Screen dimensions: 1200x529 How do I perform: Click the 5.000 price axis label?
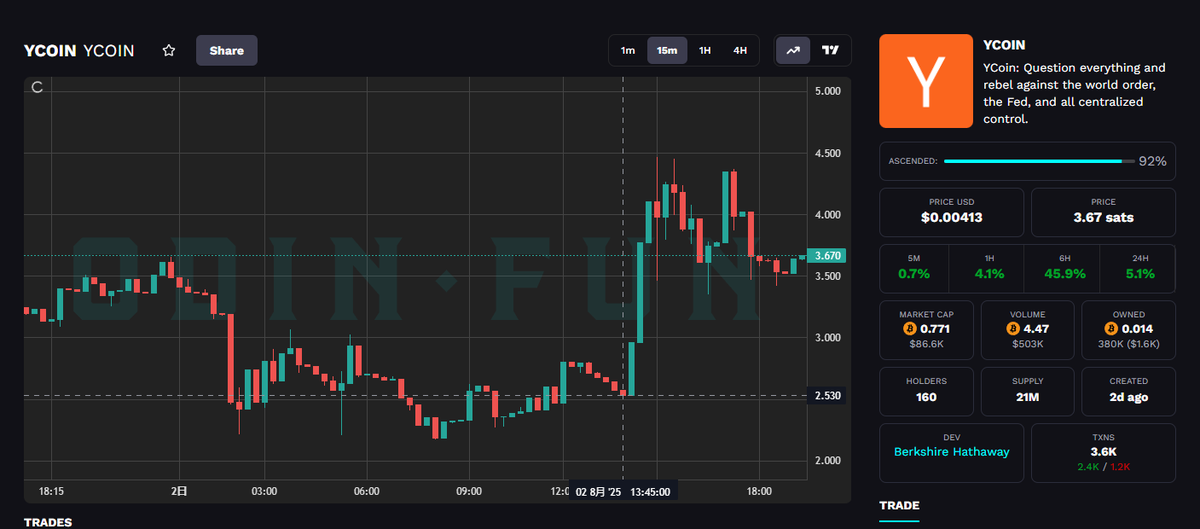[x=829, y=91]
